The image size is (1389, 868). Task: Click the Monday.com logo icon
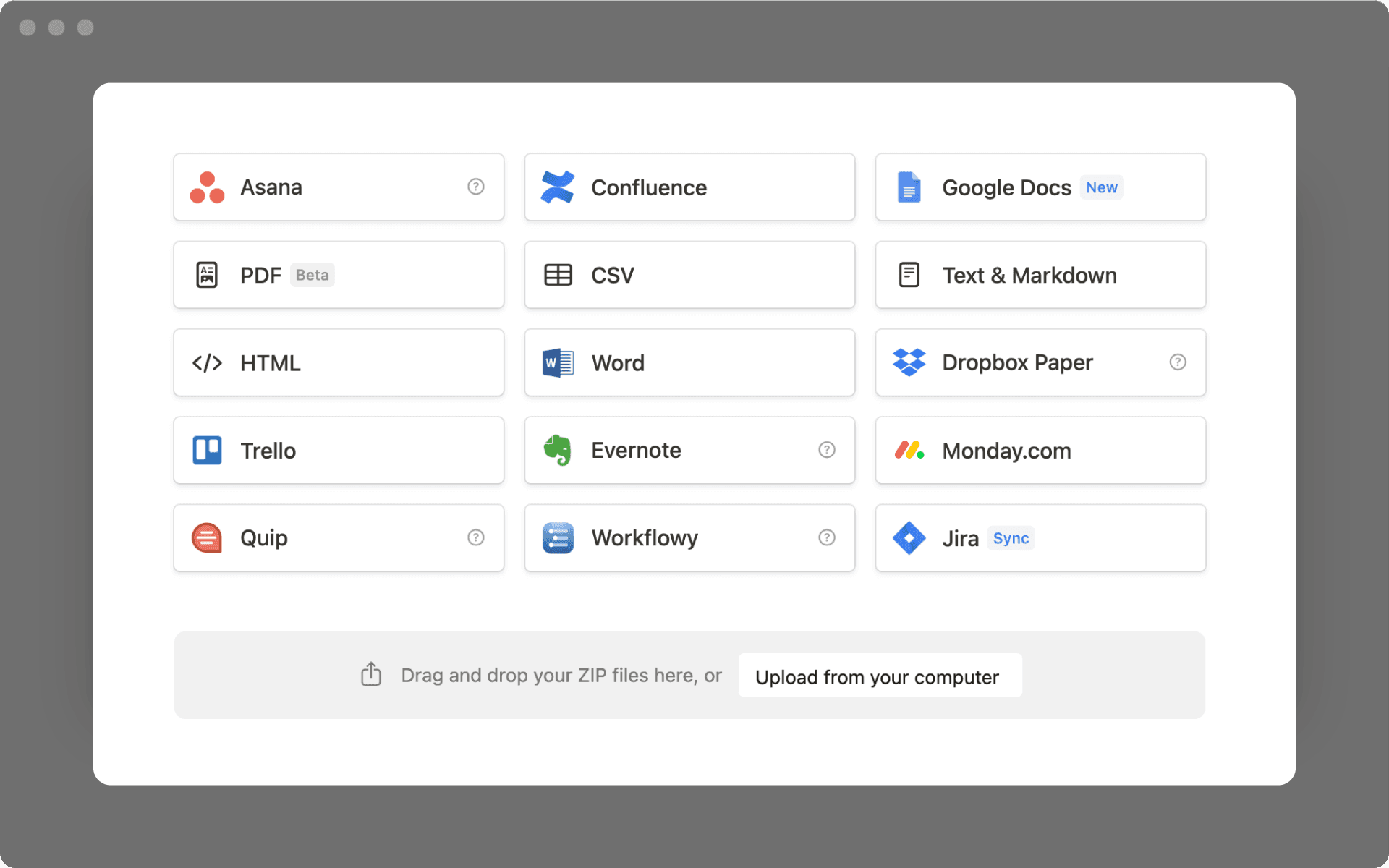click(x=909, y=450)
